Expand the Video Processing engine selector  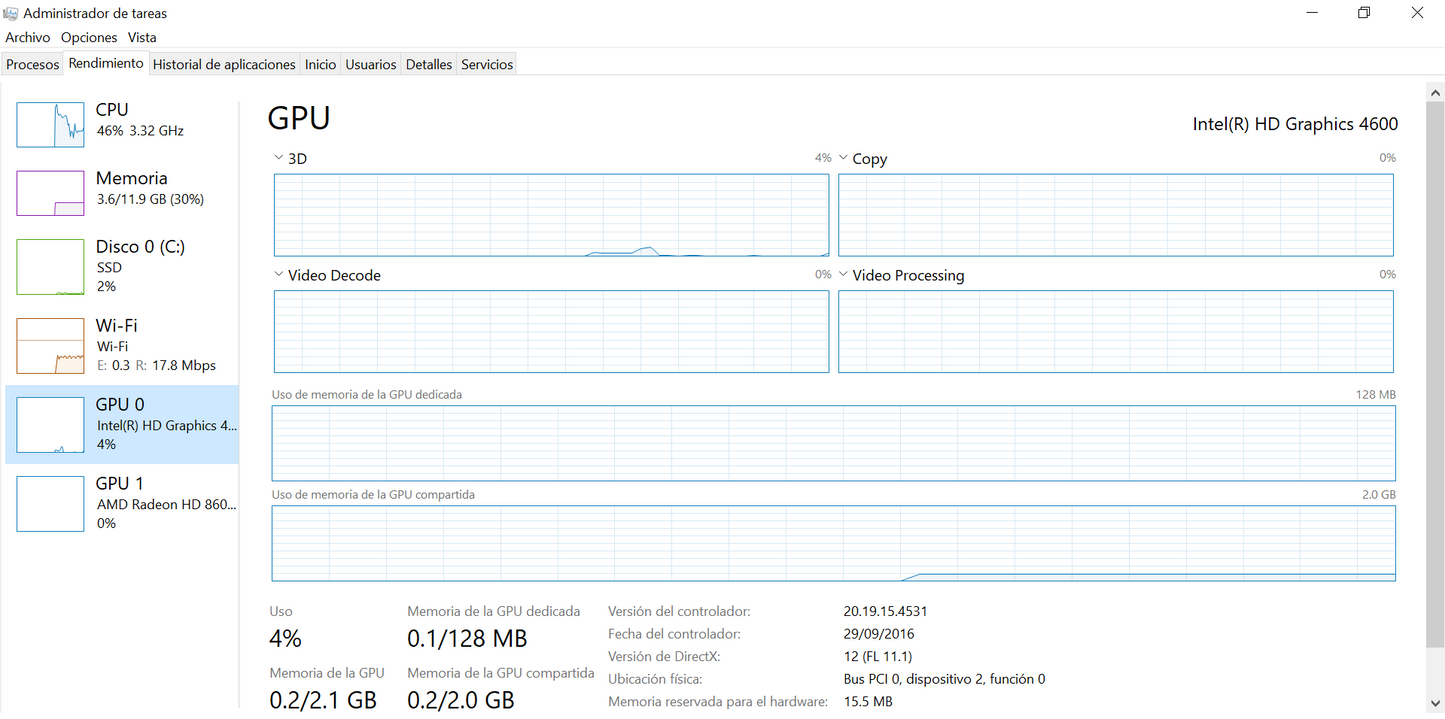pos(843,275)
